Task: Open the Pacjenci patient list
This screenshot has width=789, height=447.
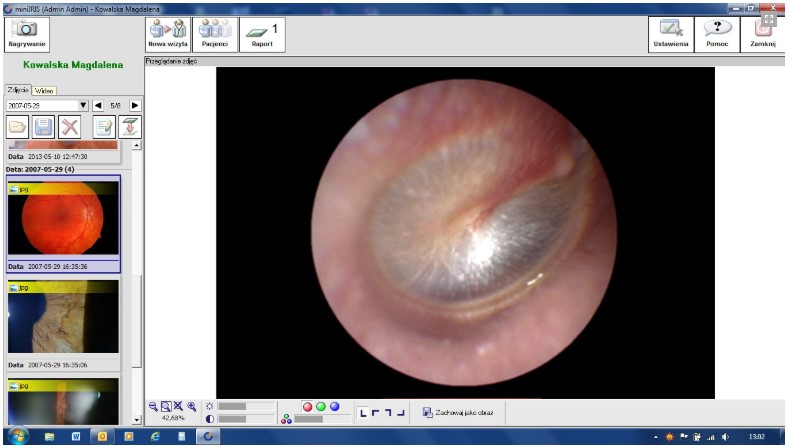Action: (214, 36)
